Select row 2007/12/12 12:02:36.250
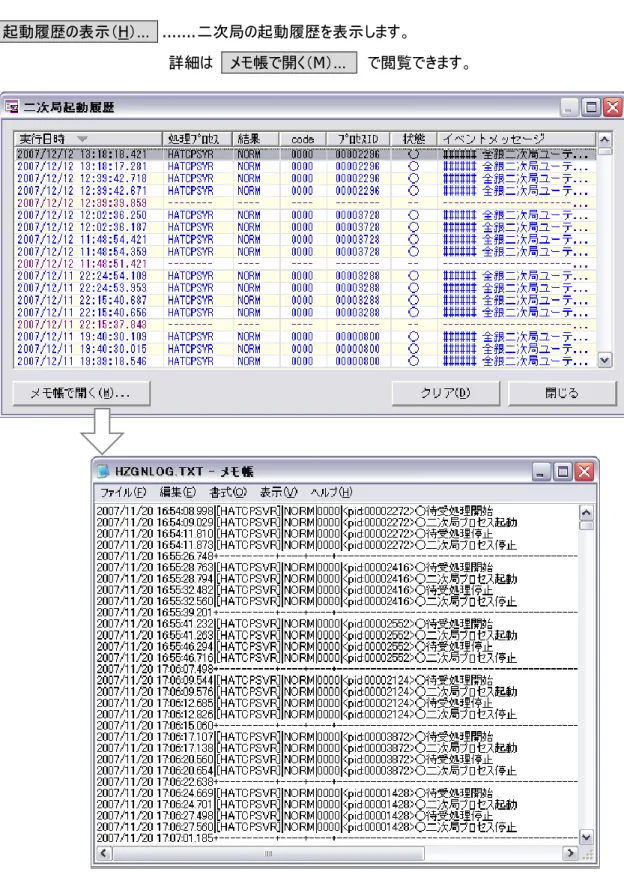The width and height of the screenshot is (624, 872). 305,215
